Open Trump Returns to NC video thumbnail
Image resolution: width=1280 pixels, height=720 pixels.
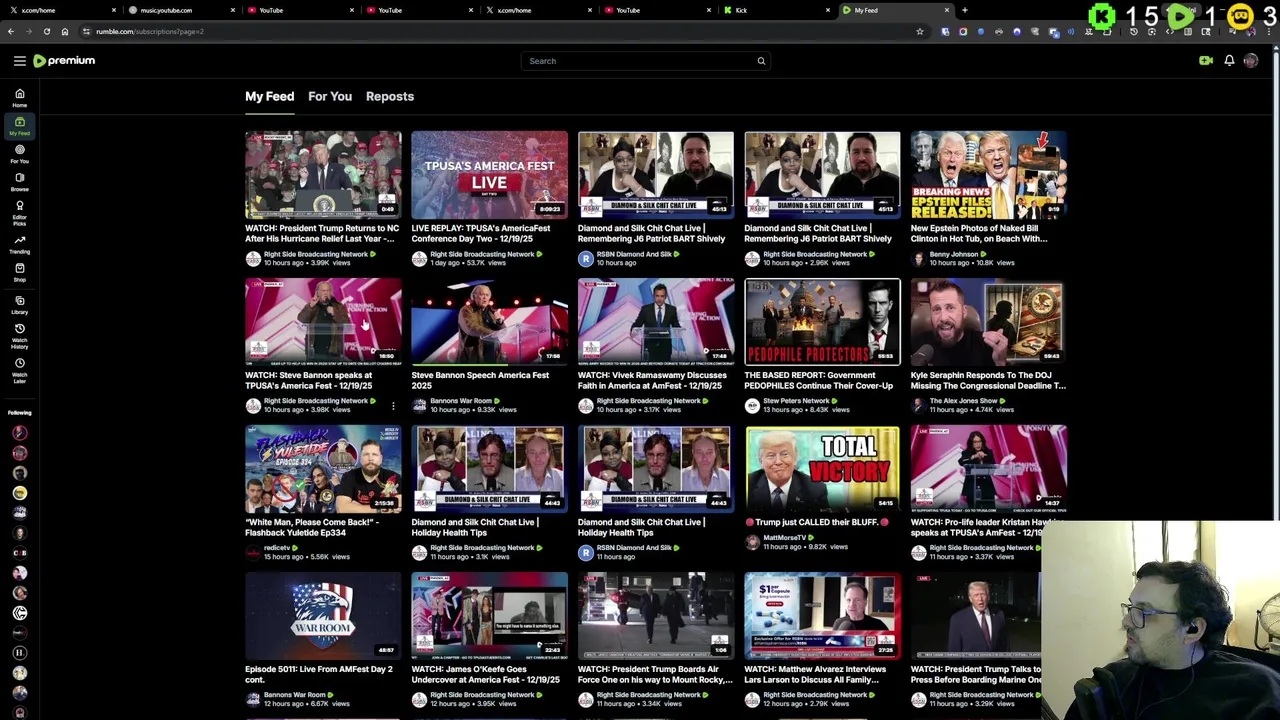click(x=323, y=174)
